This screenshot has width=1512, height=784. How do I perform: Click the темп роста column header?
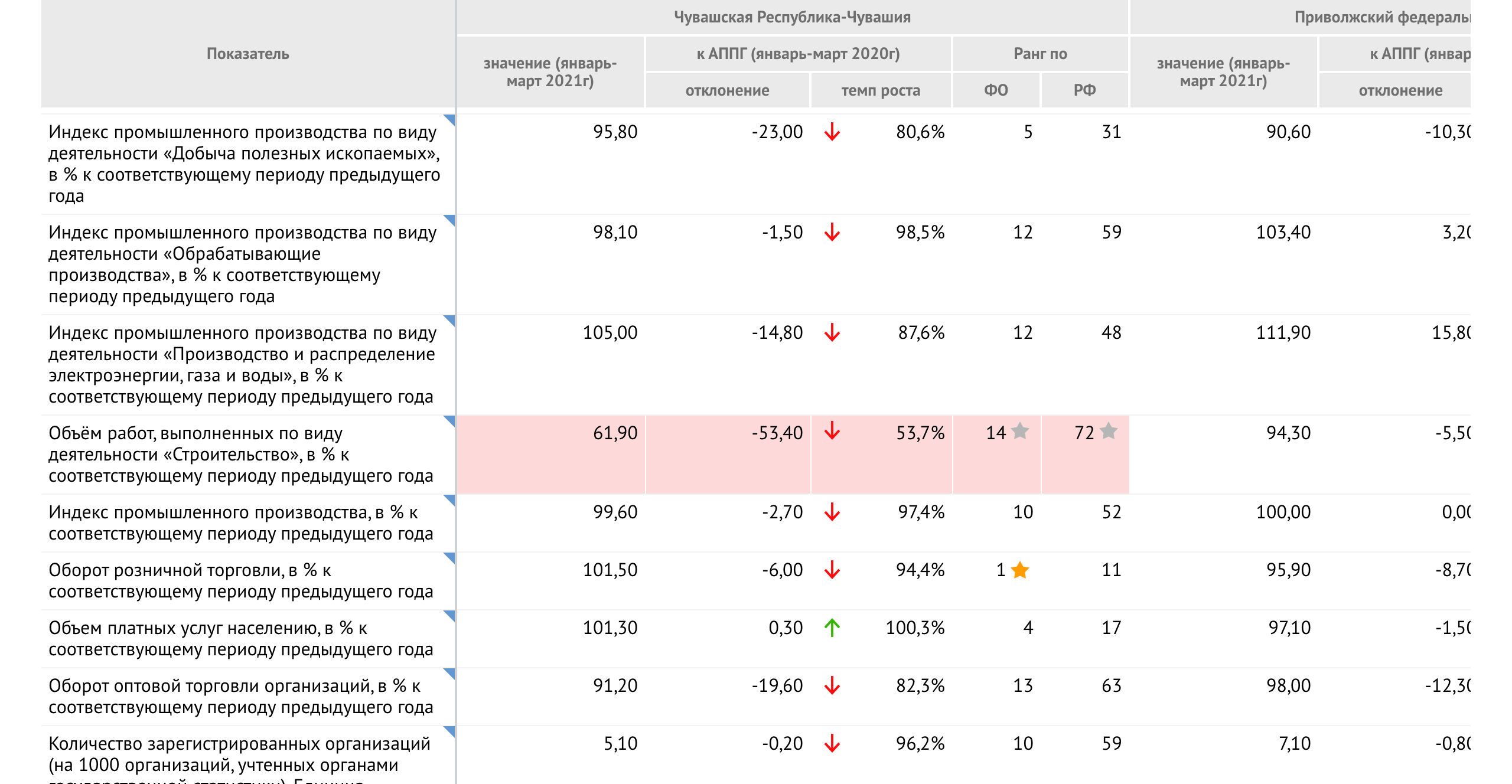click(x=881, y=90)
